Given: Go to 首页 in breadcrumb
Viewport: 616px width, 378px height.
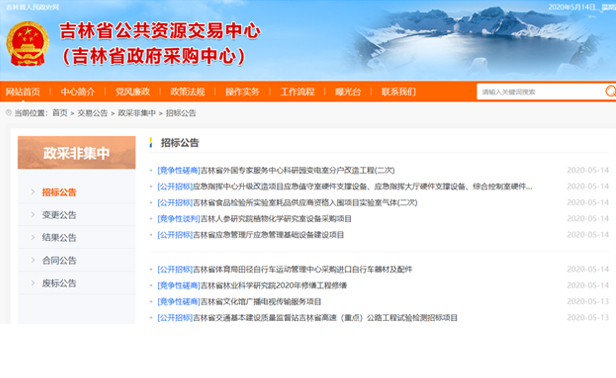Looking at the screenshot, I should tap(60, 113).
